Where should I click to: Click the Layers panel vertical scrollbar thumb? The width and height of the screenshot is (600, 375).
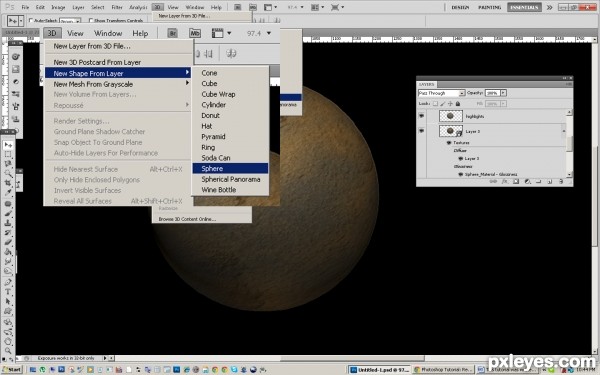(569, 143)
